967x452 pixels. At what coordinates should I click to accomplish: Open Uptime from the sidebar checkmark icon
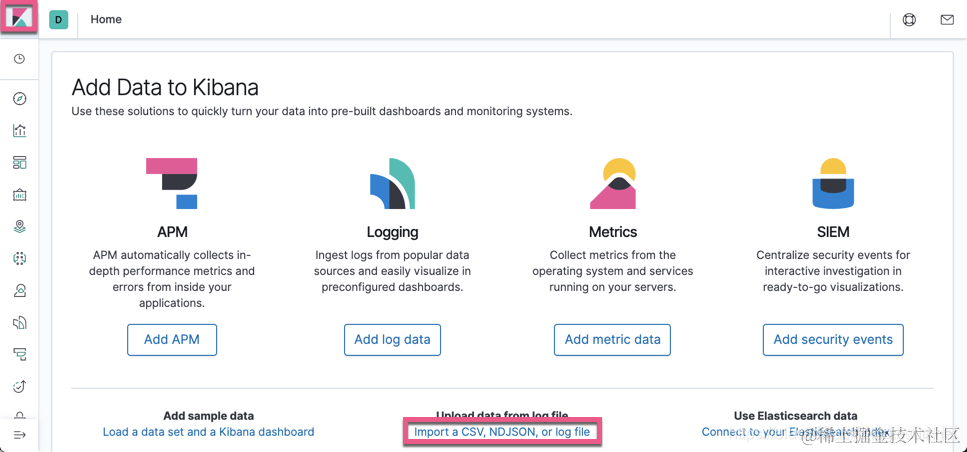(20, 386)
